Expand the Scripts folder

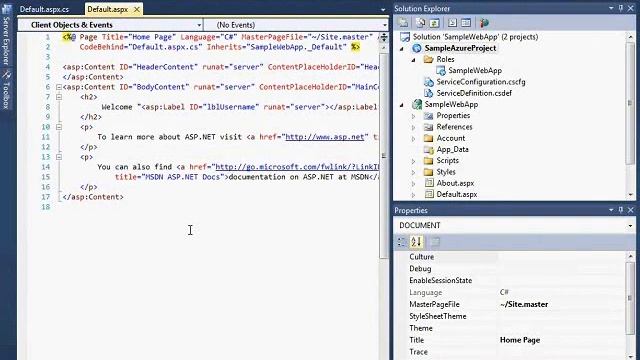[x=413, y=161]
